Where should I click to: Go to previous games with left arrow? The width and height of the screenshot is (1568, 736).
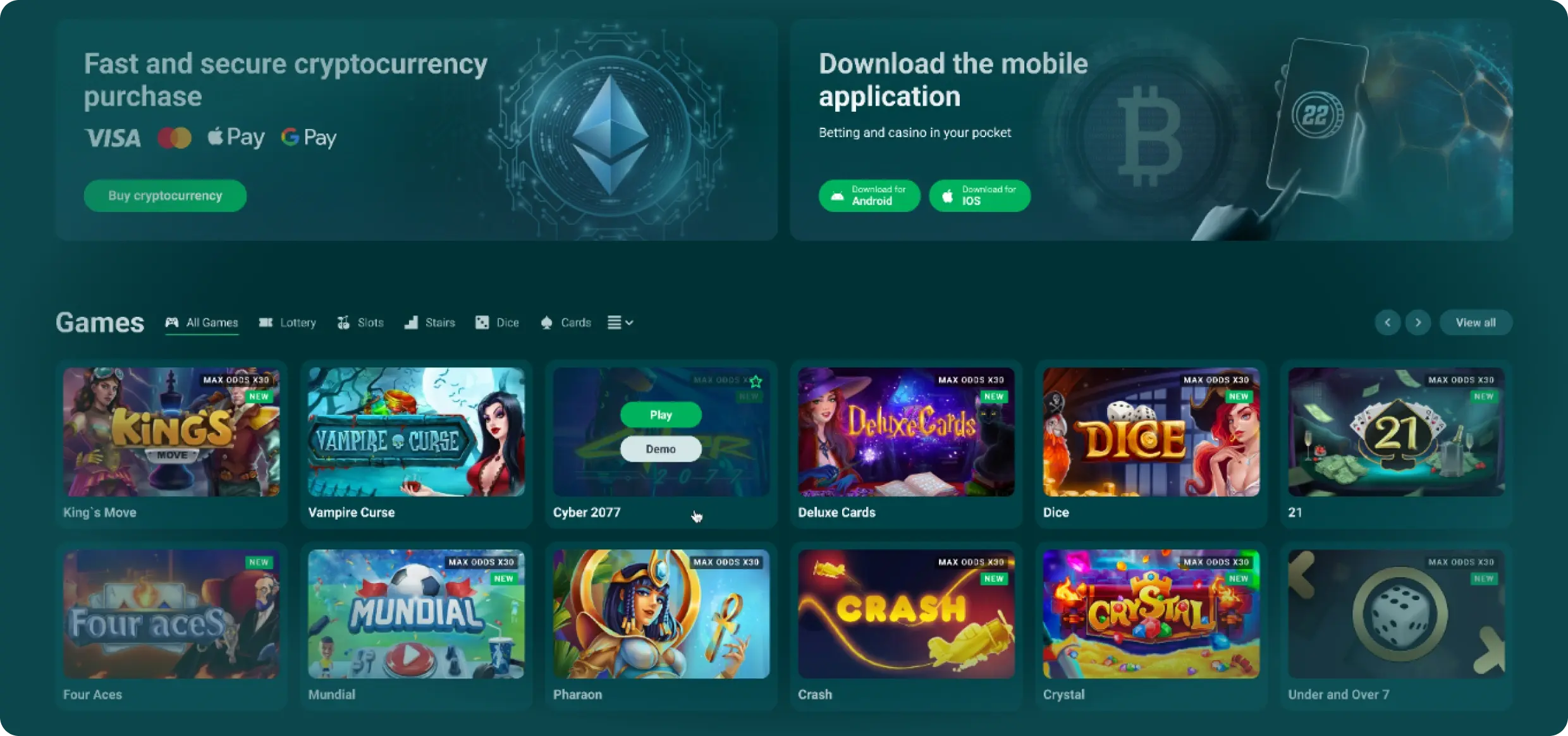pyautogui.click(x=1387, y=322)
